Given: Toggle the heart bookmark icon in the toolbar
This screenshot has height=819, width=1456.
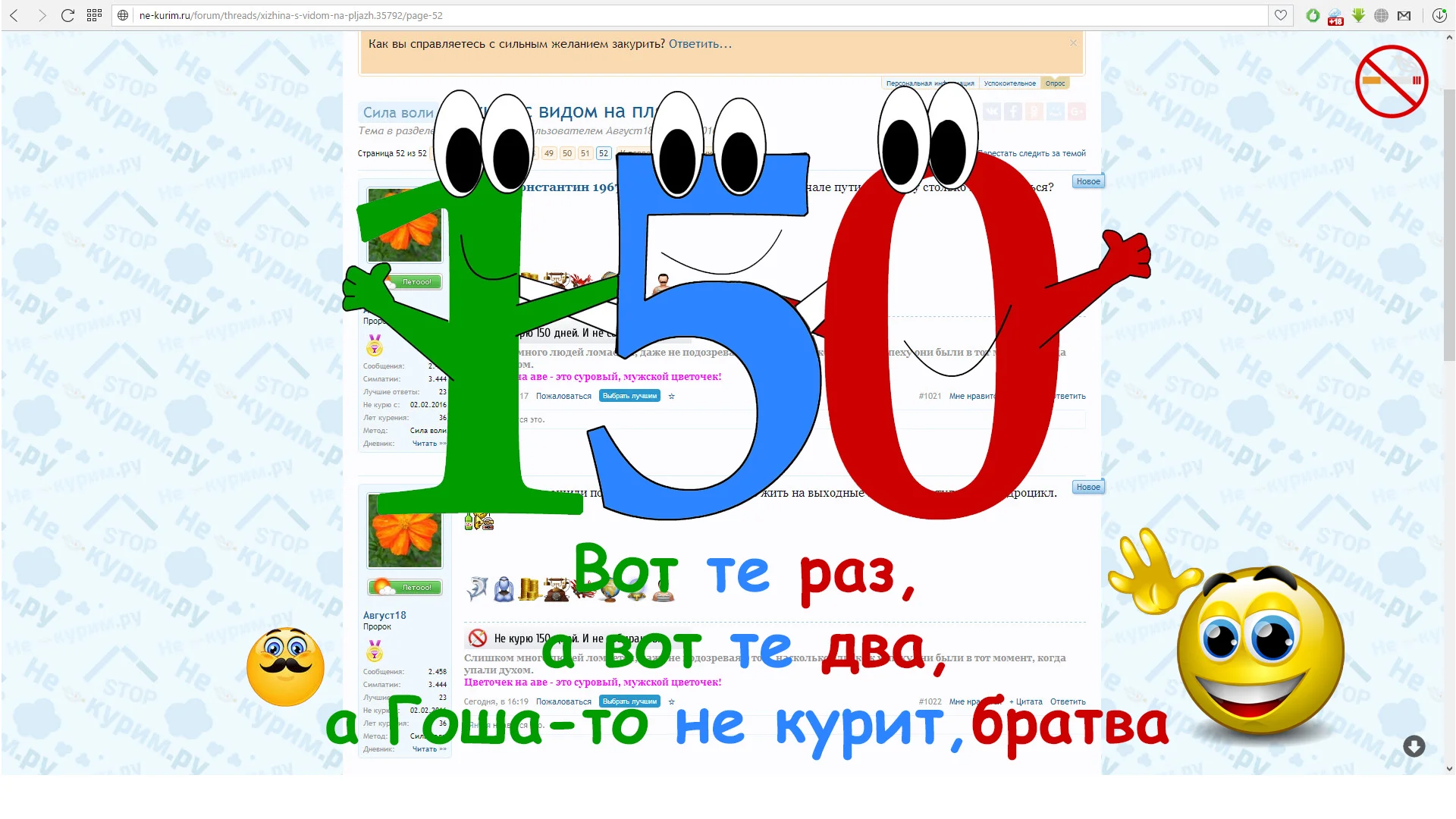Looking at the screenshot, I should point(1280,15).
